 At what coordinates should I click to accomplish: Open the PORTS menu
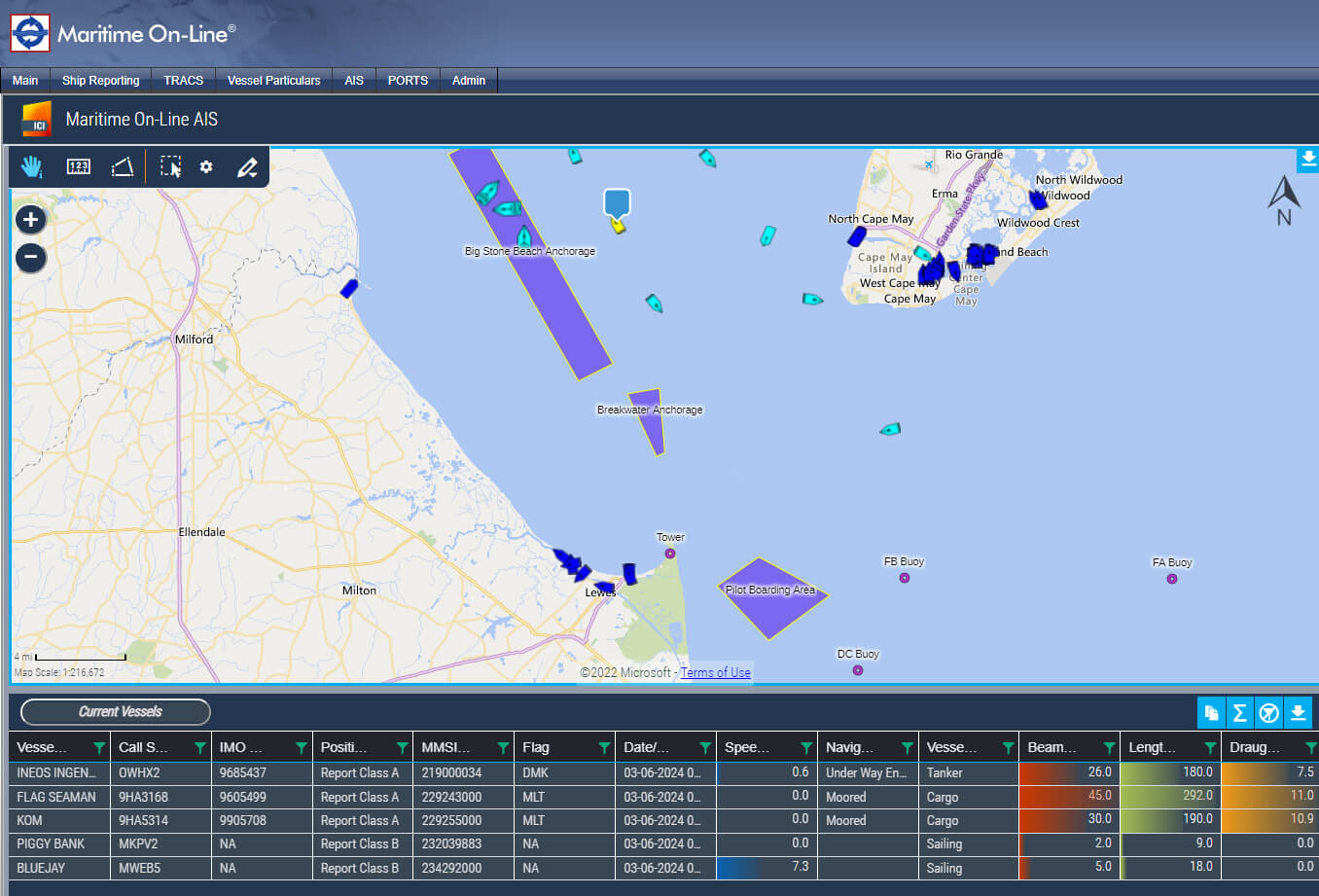408,81
